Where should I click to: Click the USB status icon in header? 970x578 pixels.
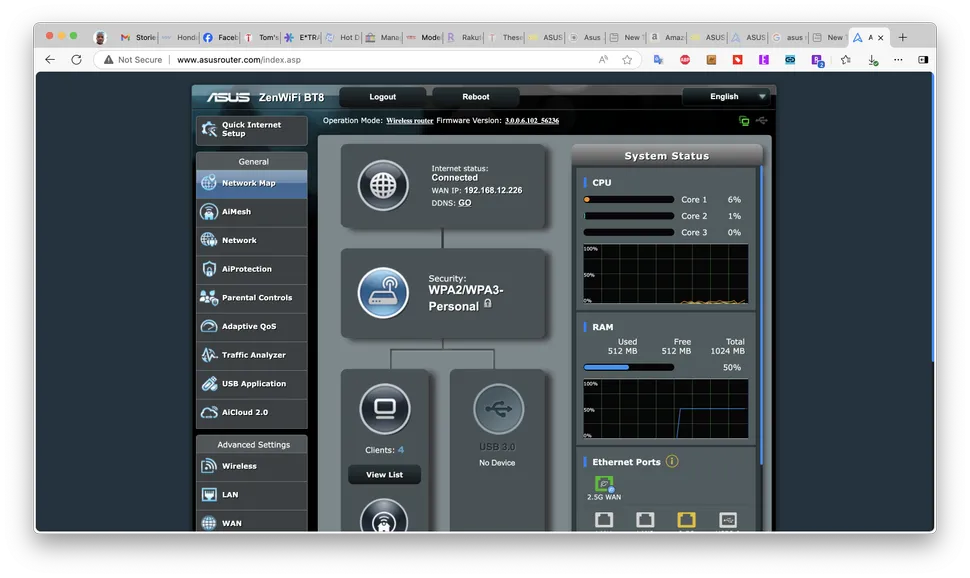[762, 121]
